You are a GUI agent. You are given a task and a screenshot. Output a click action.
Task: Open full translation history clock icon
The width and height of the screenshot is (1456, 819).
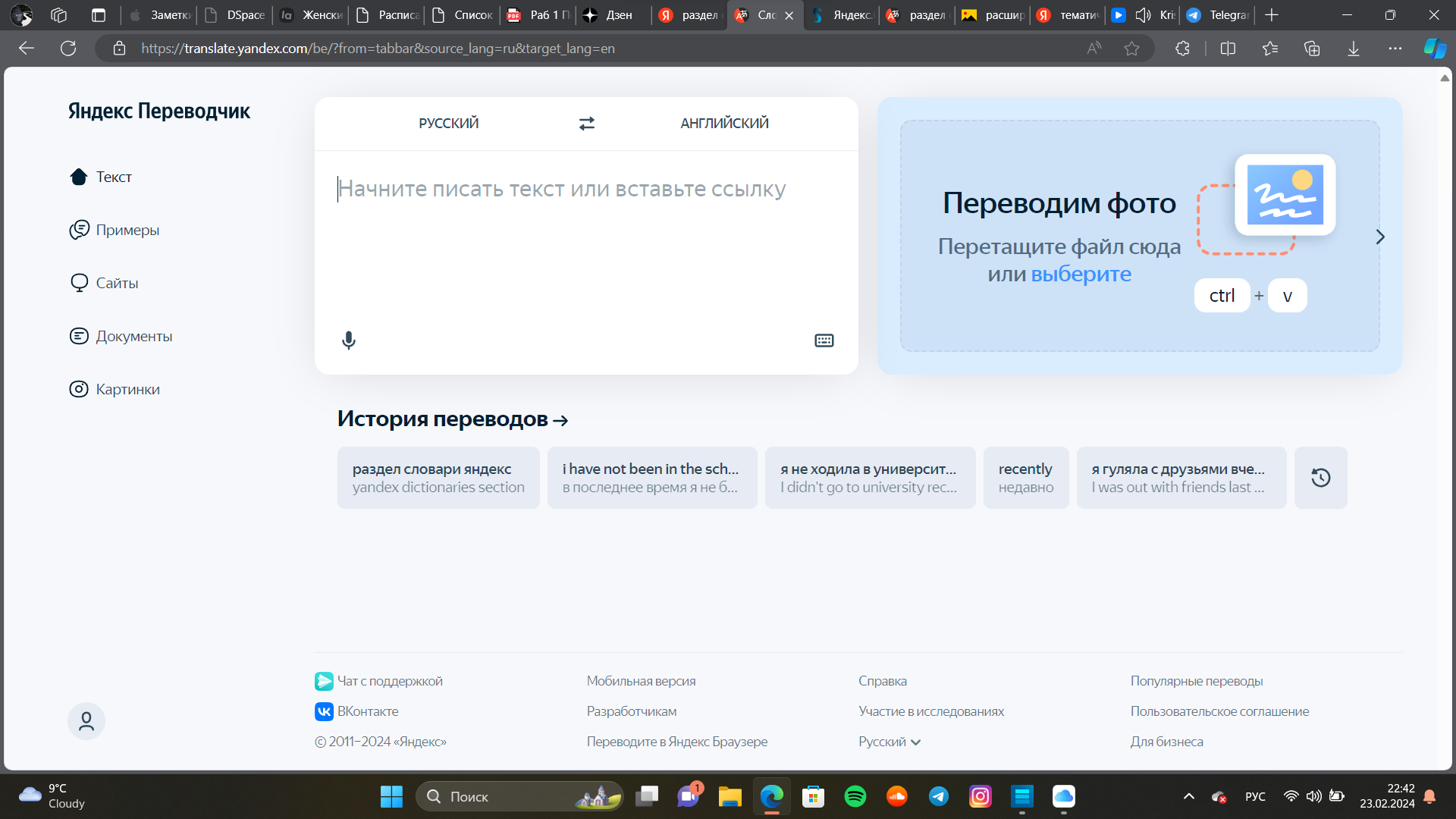pos(1320,478)
